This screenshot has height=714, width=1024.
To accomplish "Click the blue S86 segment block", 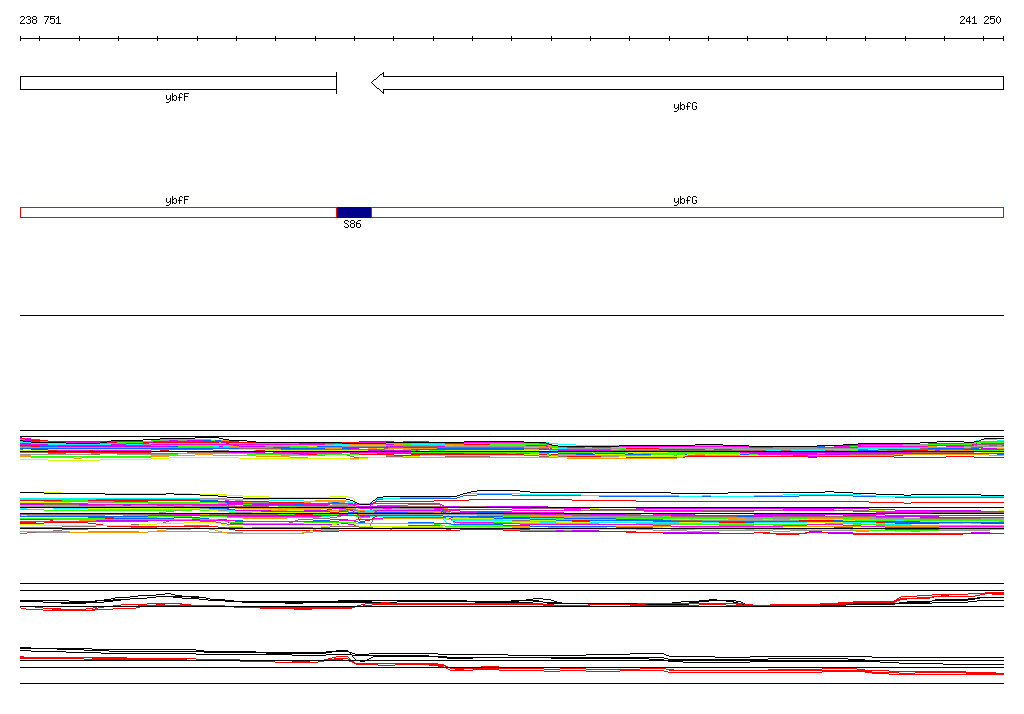I will tap(353, 212).
